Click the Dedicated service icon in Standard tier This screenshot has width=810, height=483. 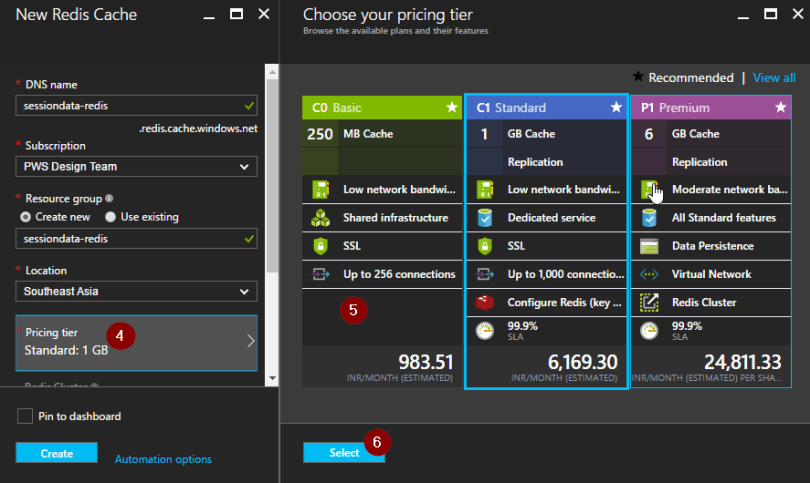tap(485, 218)
